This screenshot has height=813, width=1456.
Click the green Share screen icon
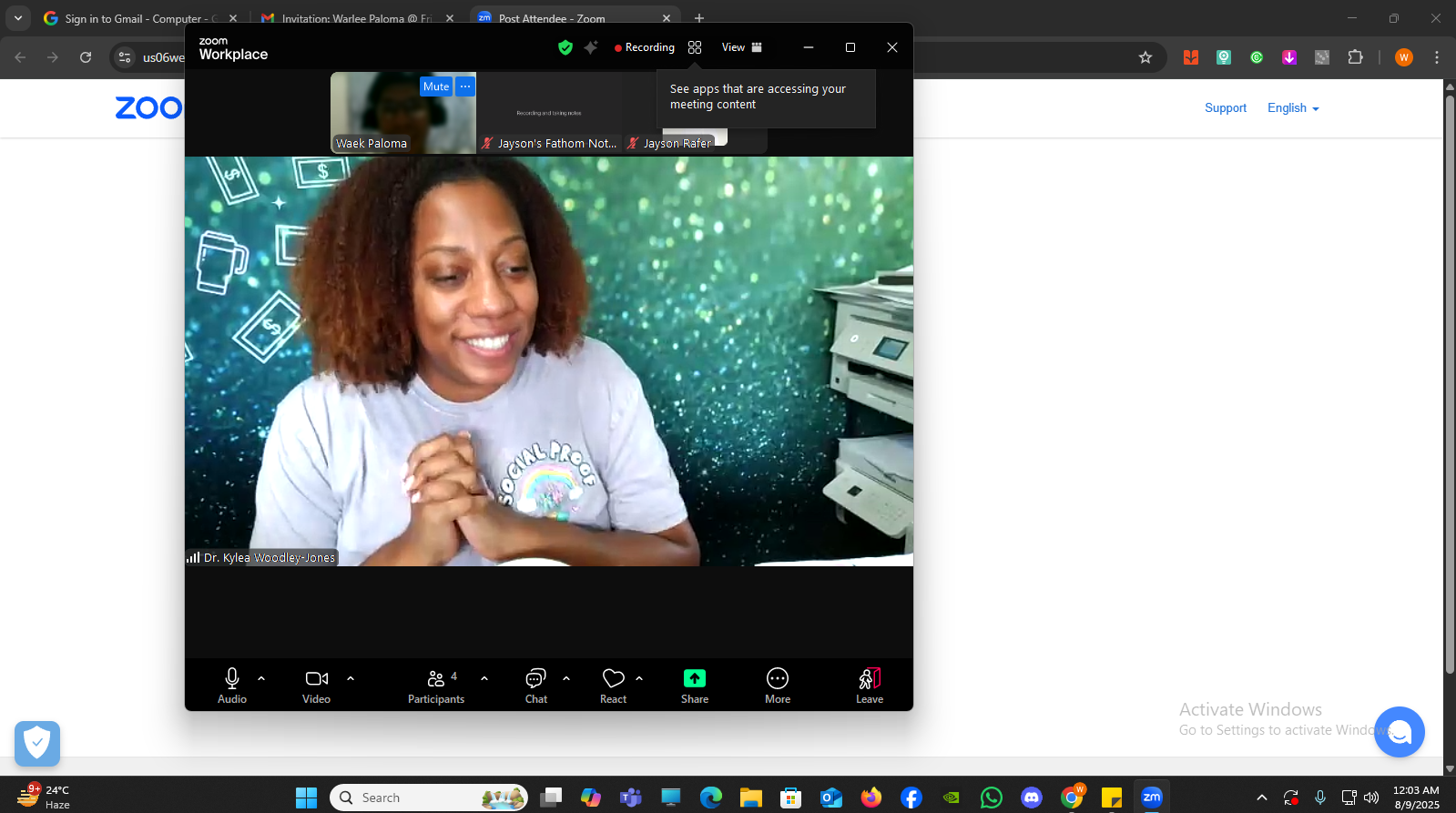tap(694, 679)
